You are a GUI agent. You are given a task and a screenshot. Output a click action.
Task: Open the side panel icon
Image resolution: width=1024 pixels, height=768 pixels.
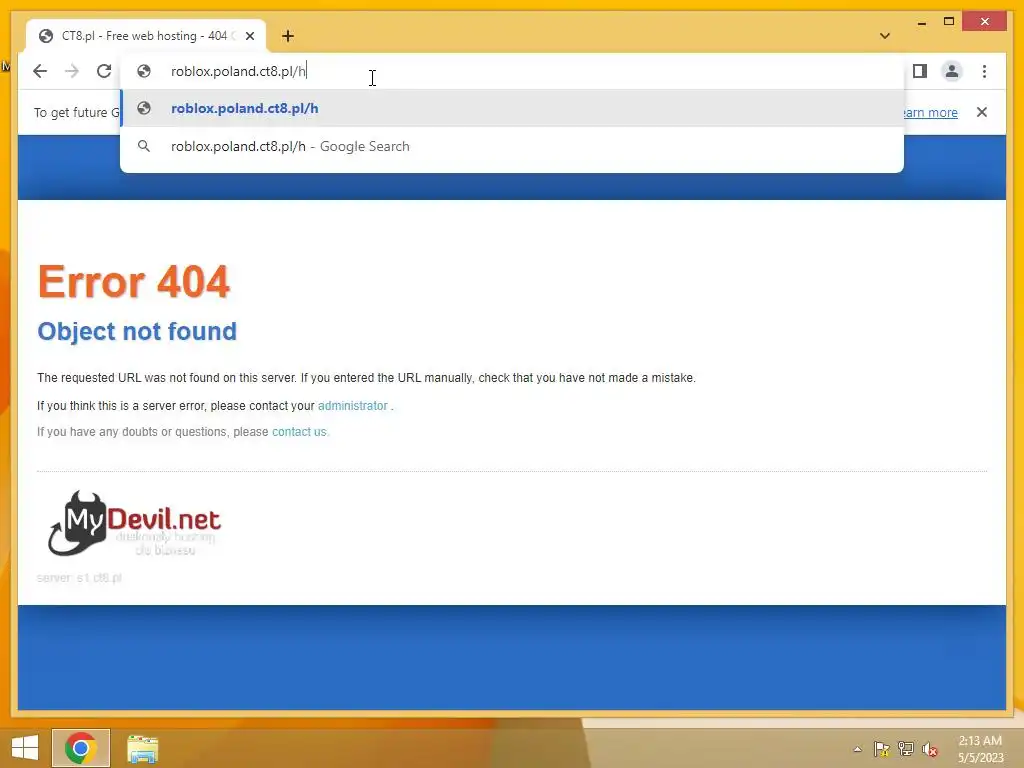(920, 71)
